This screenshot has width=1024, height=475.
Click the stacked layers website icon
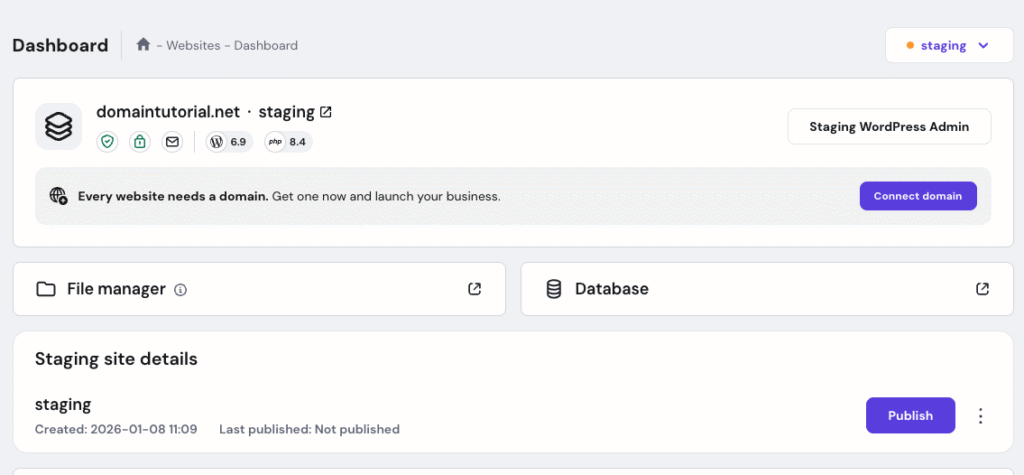click(59, 127)
